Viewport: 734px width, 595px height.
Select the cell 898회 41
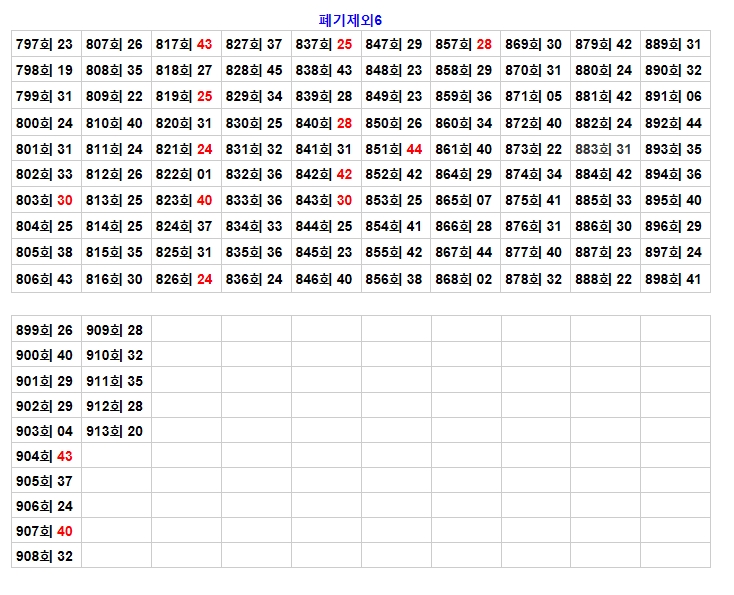pos(674,279)
